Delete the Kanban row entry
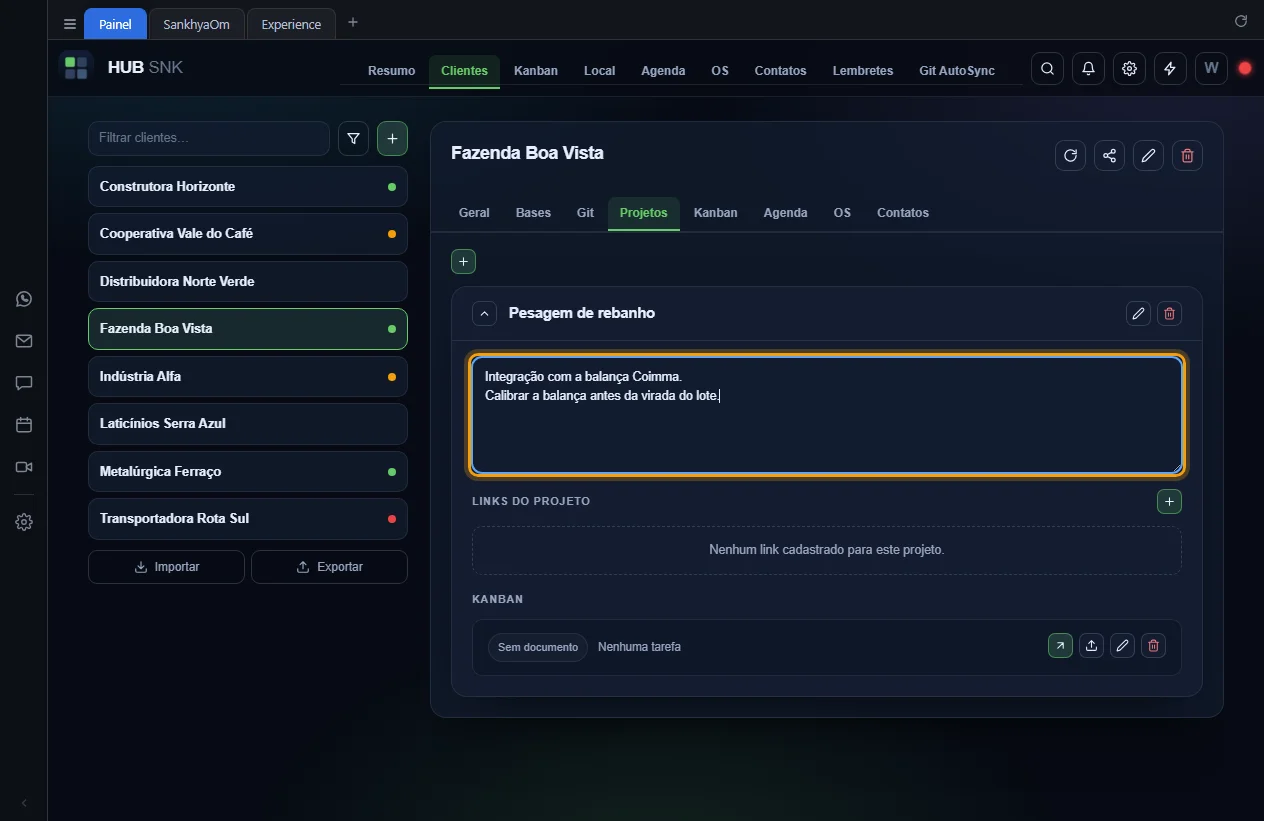This screenshot has width=1264, height=821. 1153,646
